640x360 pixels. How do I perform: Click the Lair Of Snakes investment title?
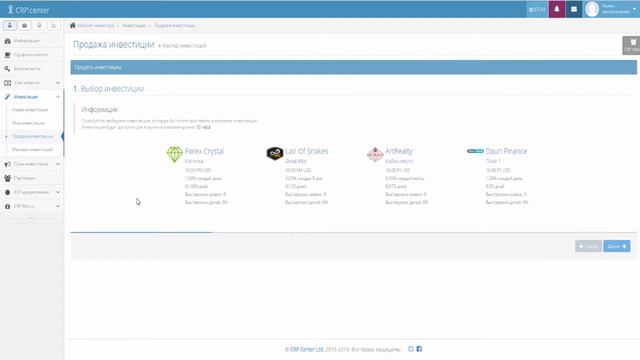coord(307,151)
